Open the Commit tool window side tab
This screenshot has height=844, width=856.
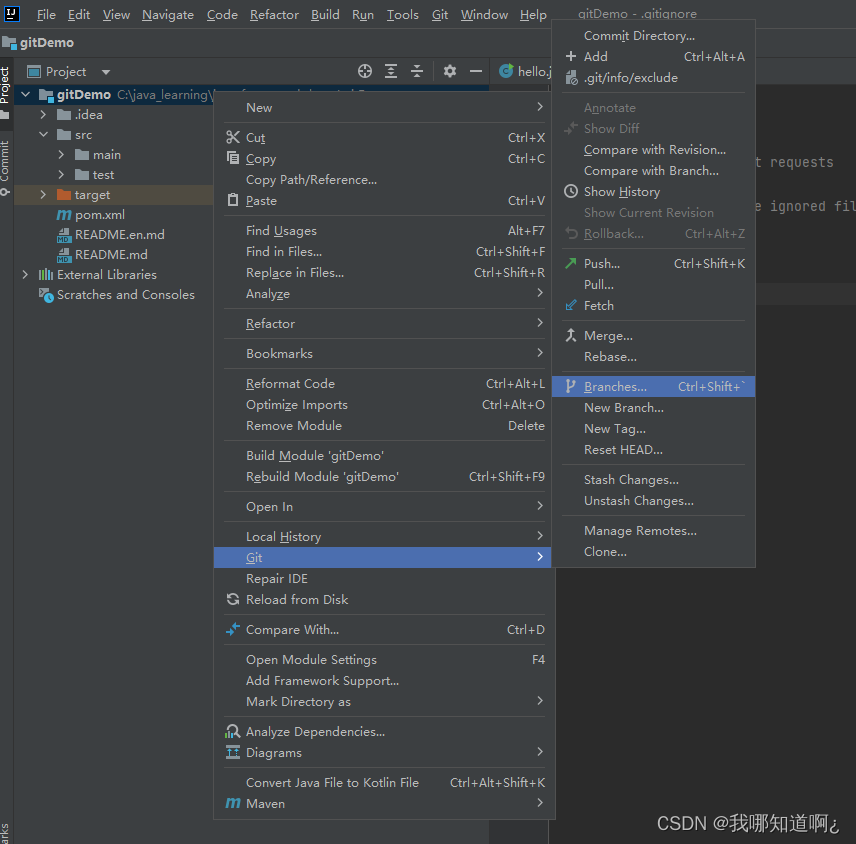point(5,167)
